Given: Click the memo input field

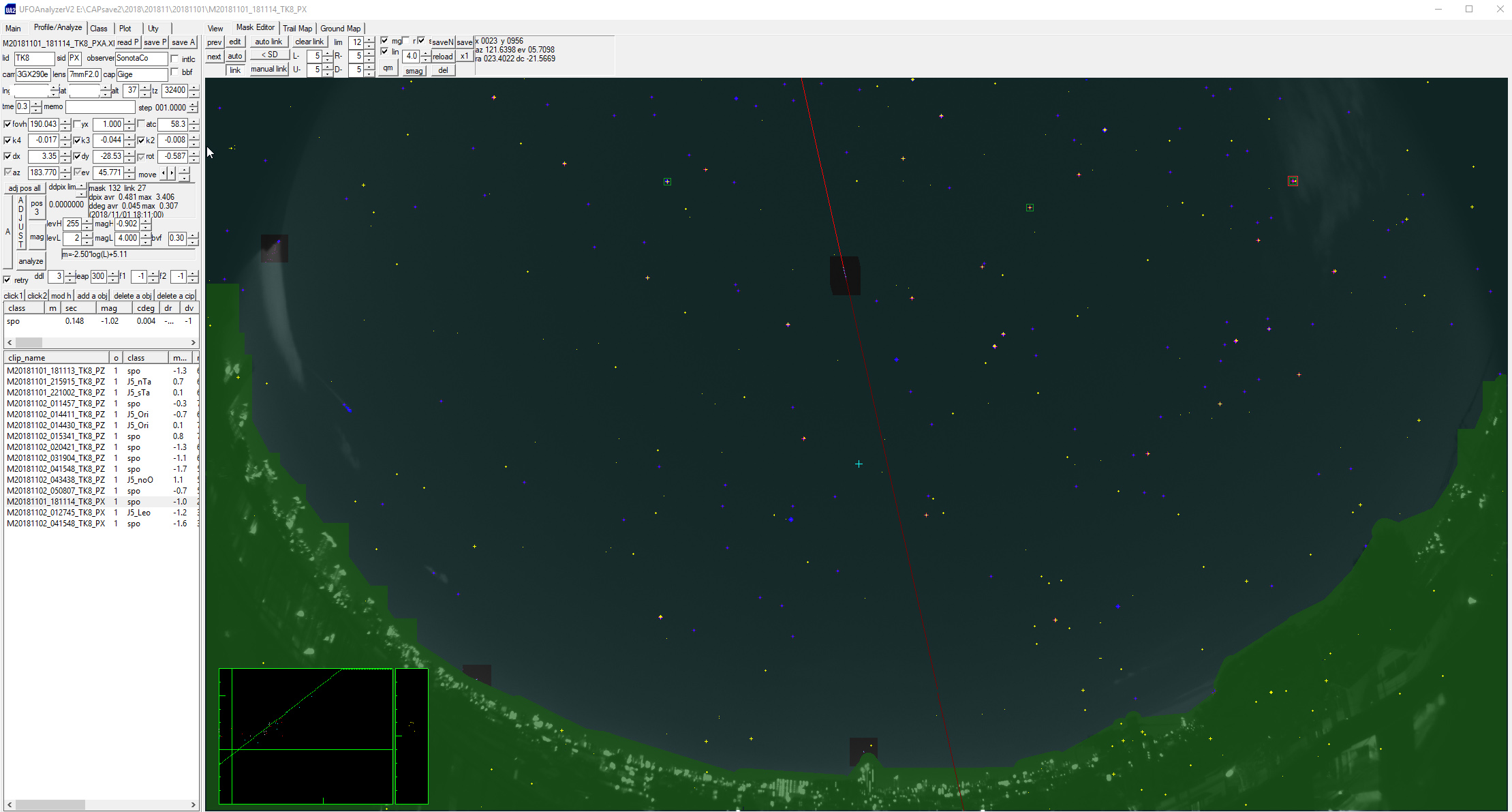Looking at the screenshot, I should [99, 107].
